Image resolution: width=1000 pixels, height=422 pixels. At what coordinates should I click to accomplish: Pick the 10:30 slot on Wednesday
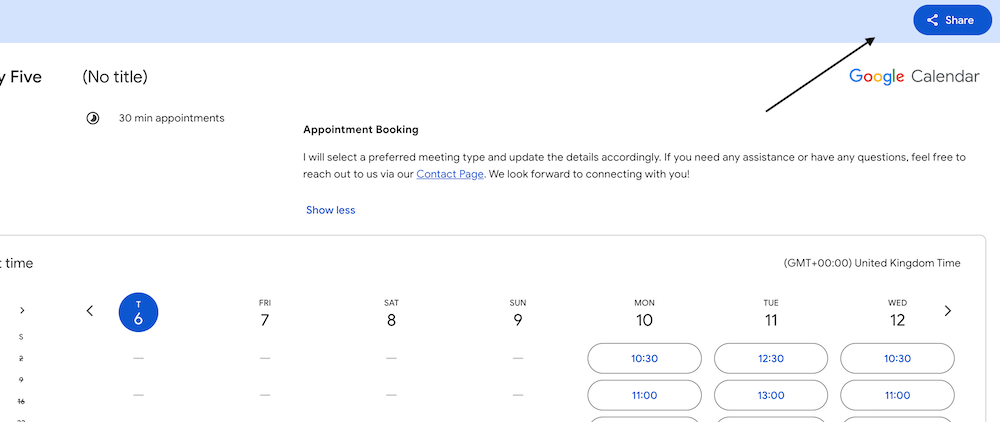pyautogui.click(x=897, y=358)
